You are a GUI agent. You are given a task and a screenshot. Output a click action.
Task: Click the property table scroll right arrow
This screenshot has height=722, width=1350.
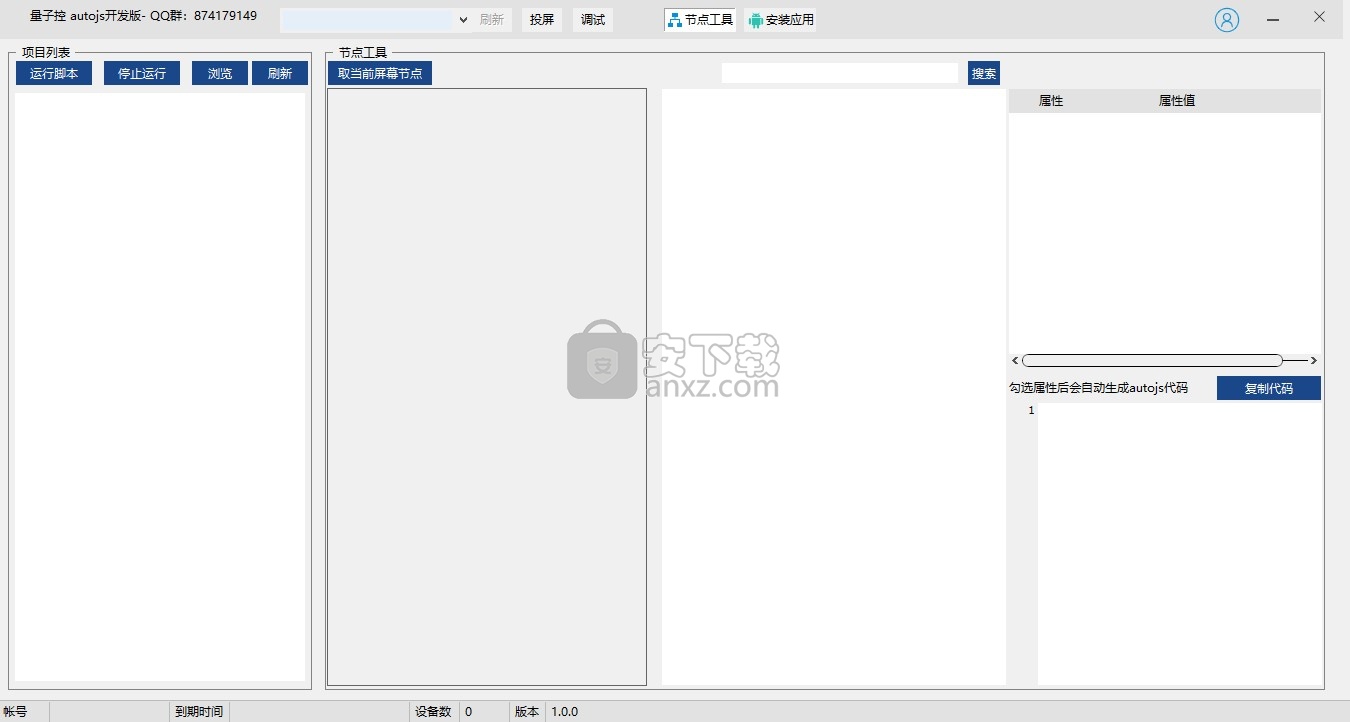point(1314,360)
